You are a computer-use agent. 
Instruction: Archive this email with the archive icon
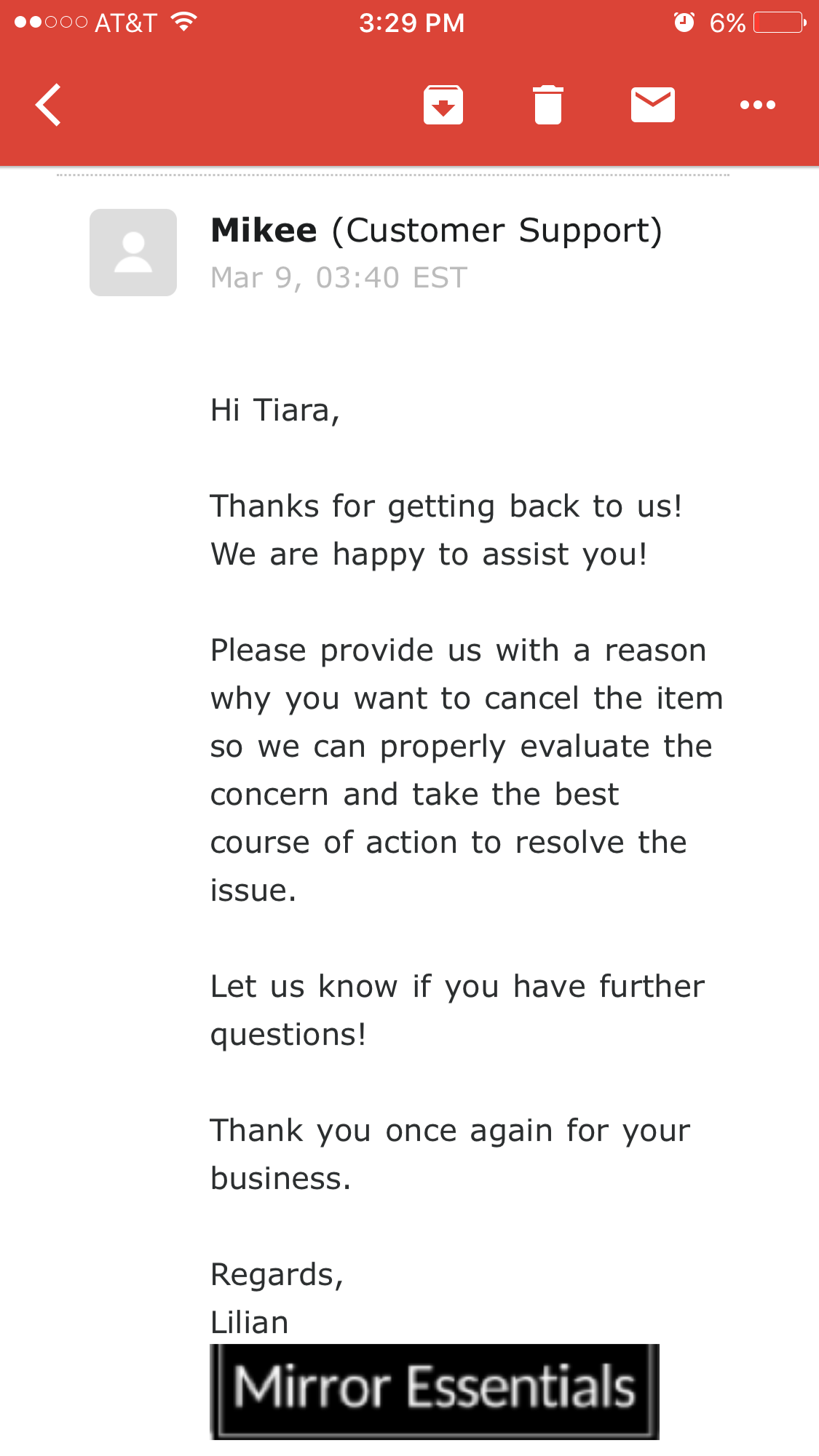tap(443, 105)
